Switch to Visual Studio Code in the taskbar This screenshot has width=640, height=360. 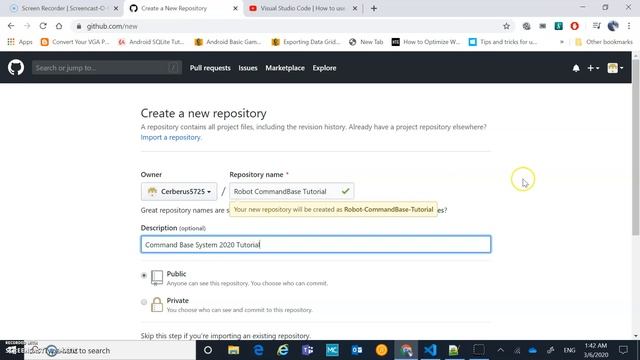coord(430,350)
